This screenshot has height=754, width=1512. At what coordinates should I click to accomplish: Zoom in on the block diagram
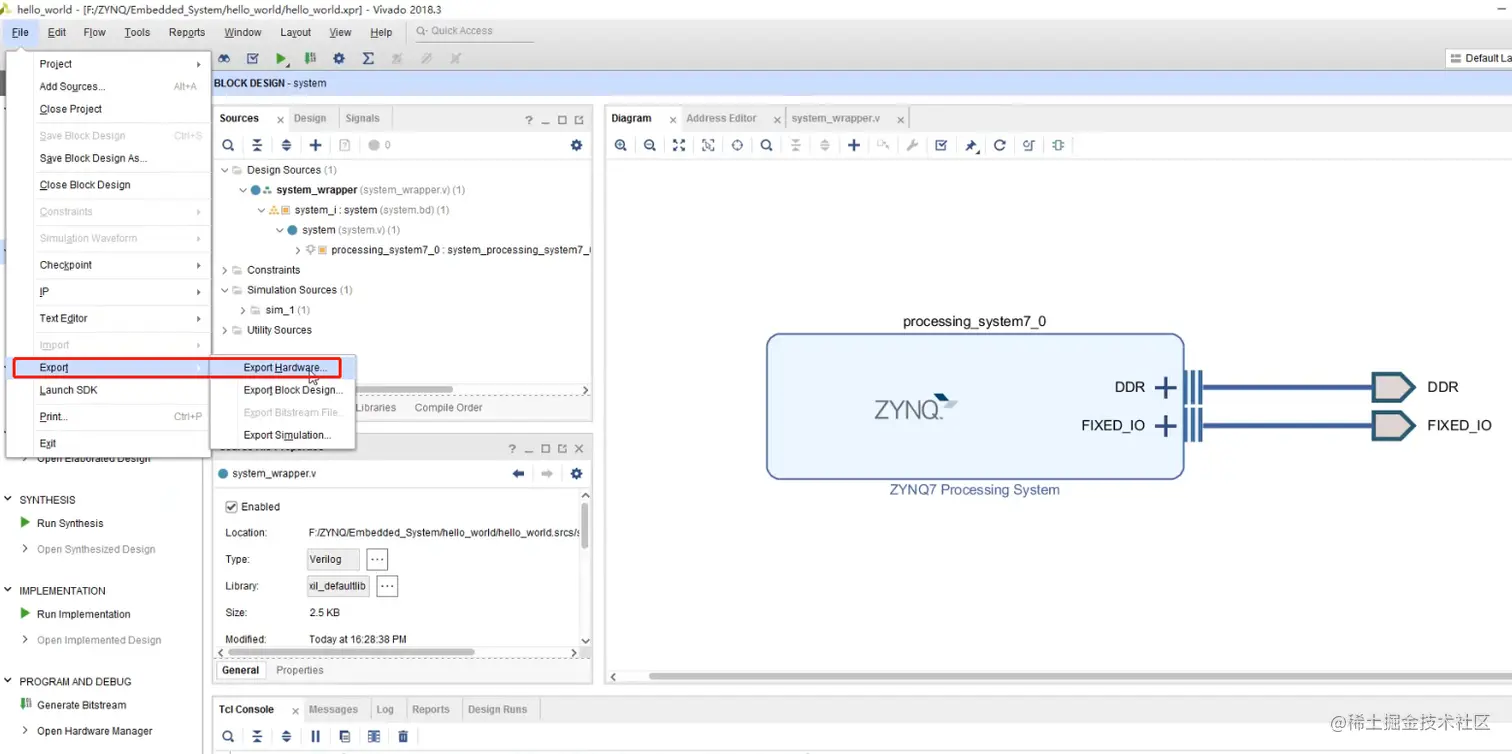(x=621, y=145)
